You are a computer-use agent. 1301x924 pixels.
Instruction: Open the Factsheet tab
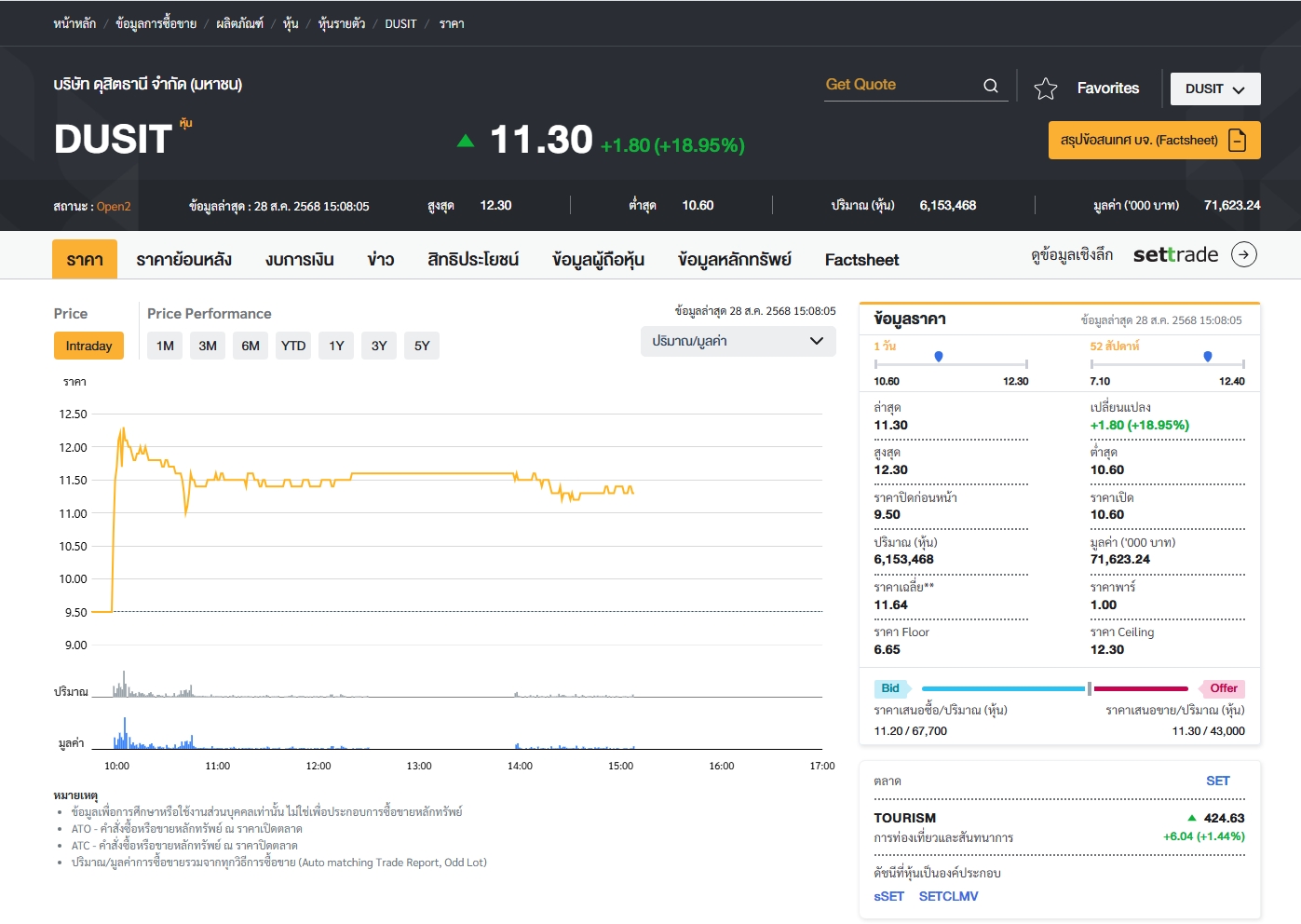pyautogui.click(x=861, y=260)
